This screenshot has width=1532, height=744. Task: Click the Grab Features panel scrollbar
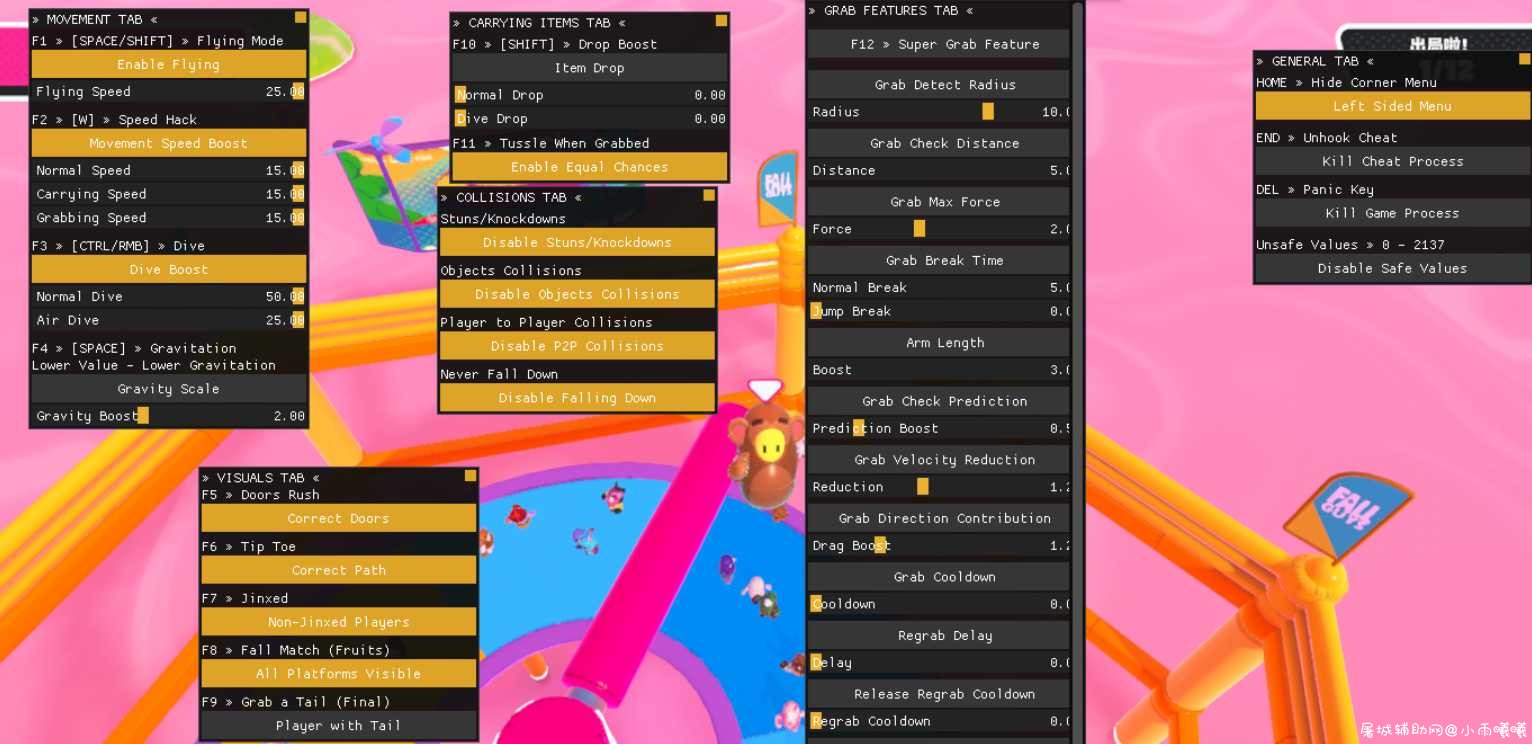pyautogui.click(x=1078, y=372)
